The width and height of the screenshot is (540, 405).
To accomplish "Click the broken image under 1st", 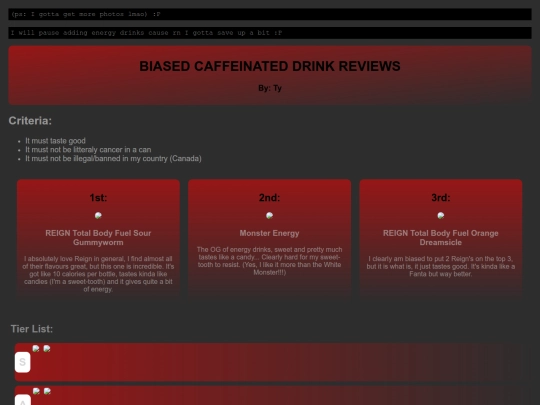I will coord(98,216).
